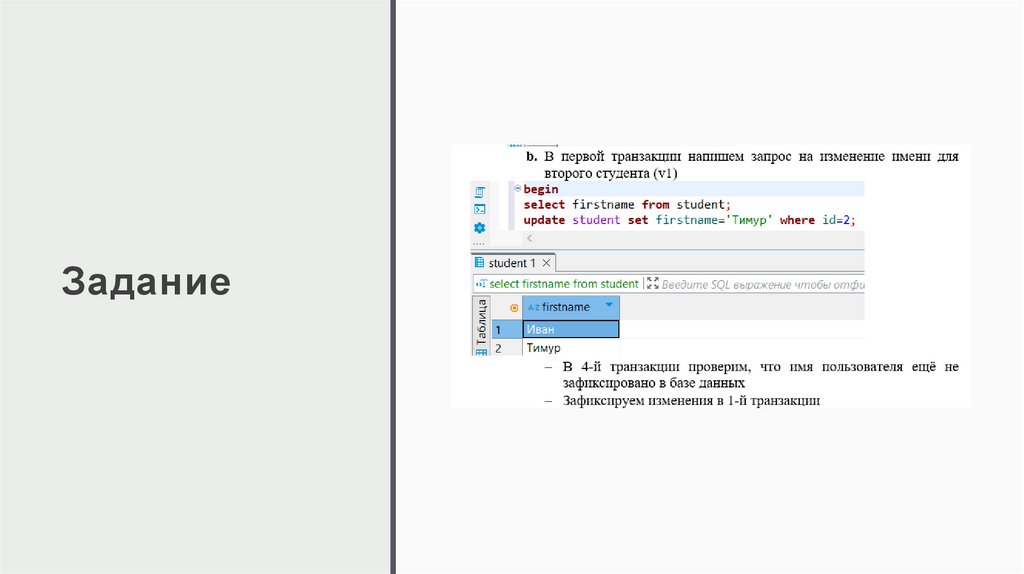Click the select firstname from student query label
The image size is (1024, 574).
pyautogui.click(x=564, y=284)
